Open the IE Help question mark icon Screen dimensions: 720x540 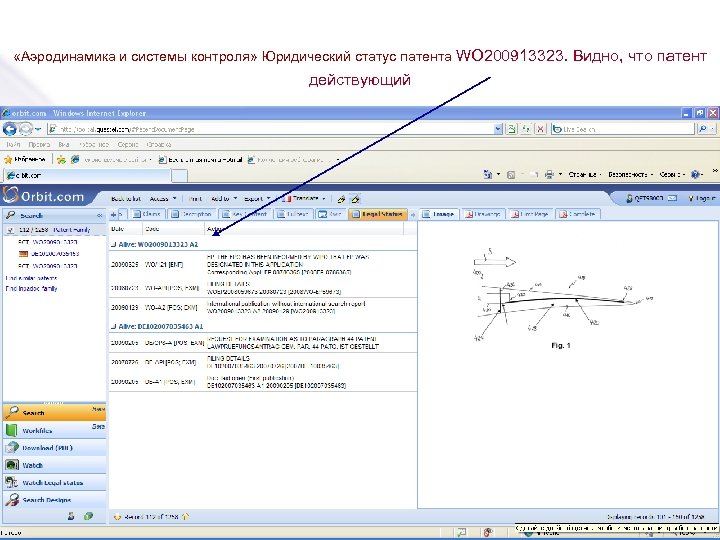tap(695, 174)
